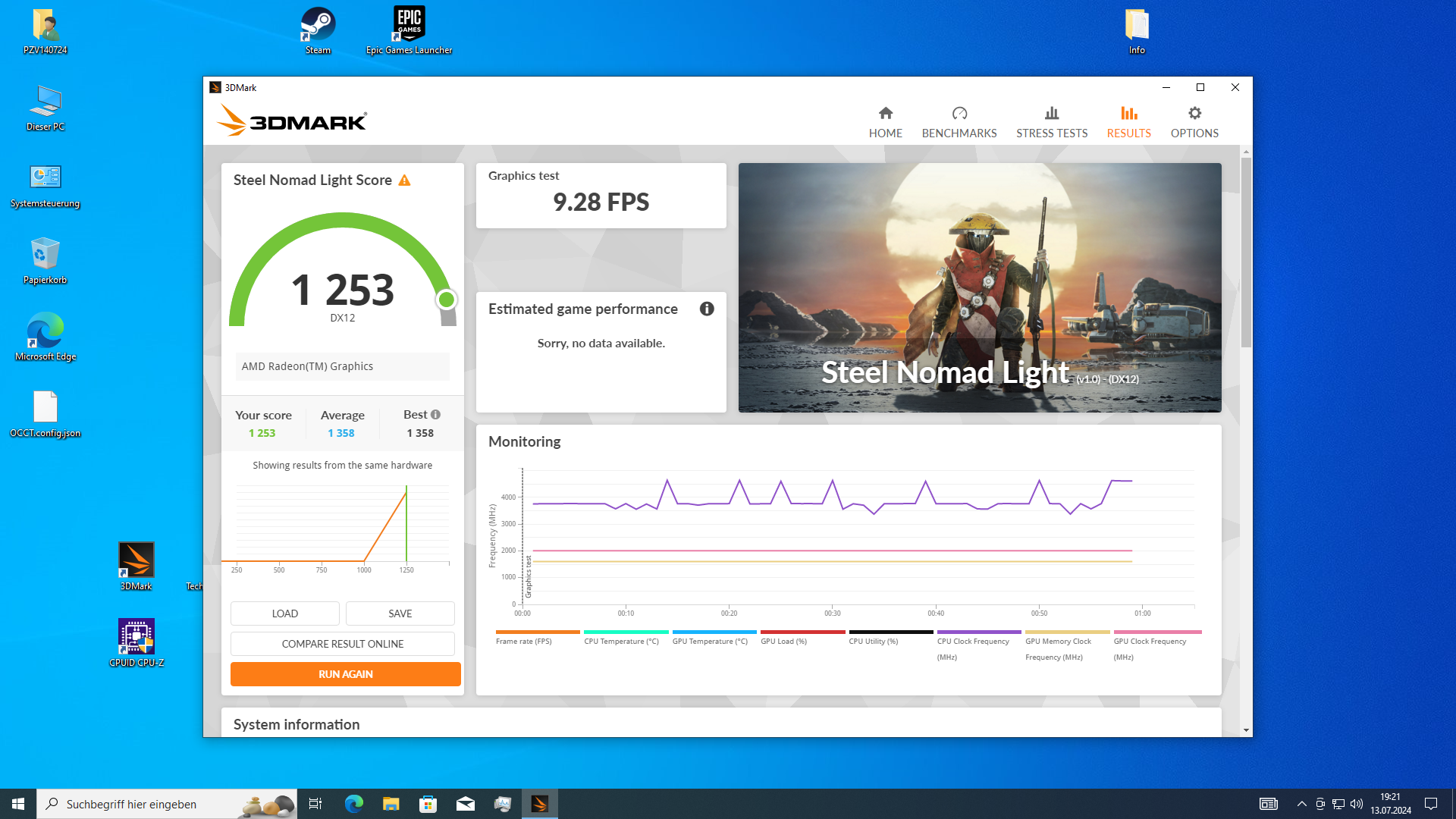Open the notification center
This screenshot has width=1456, height=819.
click(1431, 804)
